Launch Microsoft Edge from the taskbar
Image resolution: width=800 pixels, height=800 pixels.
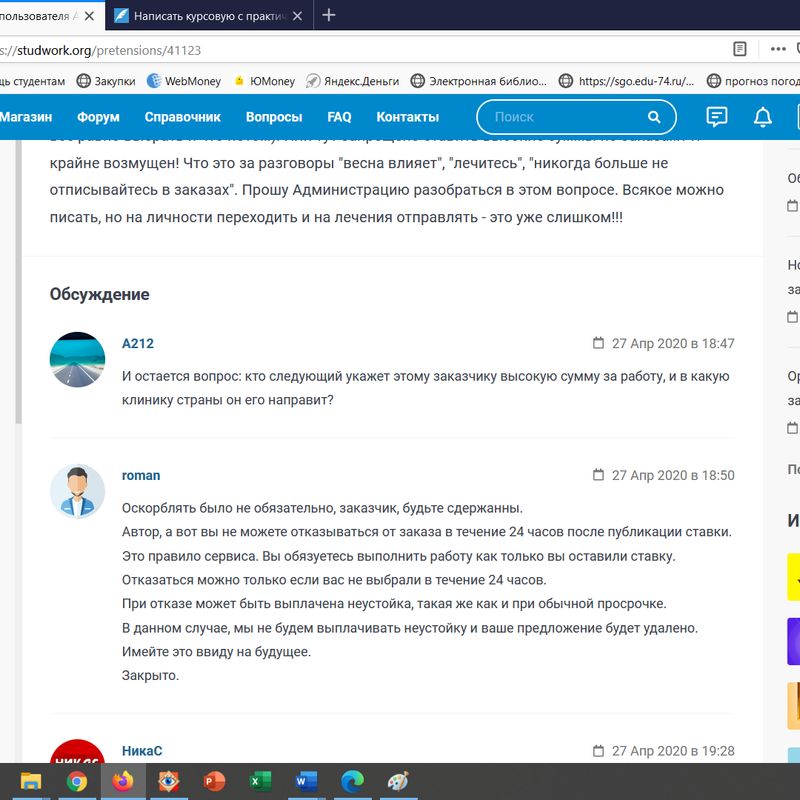tap(352, 781)
